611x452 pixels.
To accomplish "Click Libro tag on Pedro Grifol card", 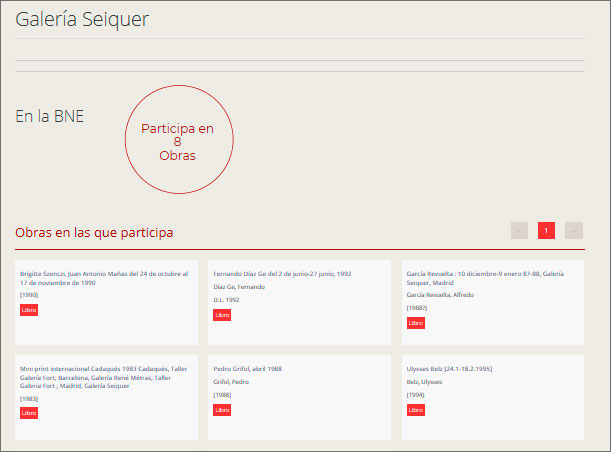I will coord(222,410).
